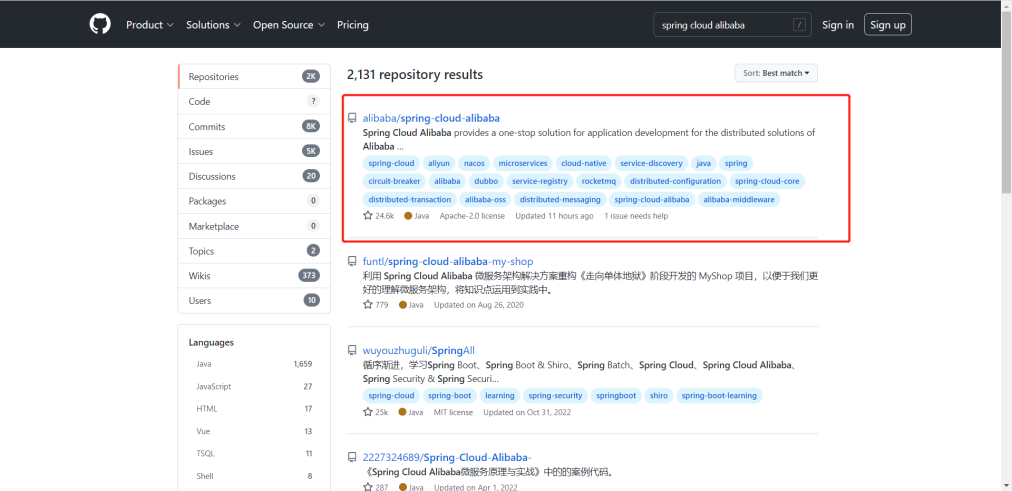Click the spring-boot topic tag
1012x491 pixels.
pos(450,396)
